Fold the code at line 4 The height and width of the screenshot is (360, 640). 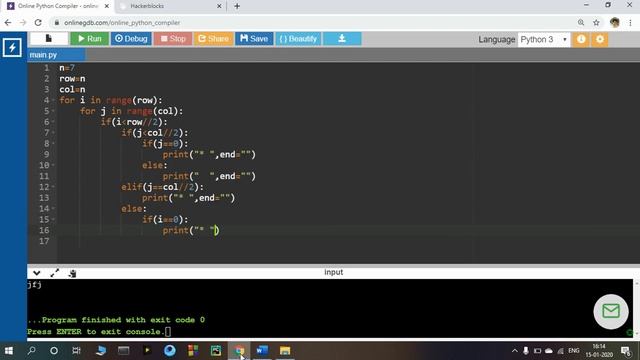click(53, 100)
